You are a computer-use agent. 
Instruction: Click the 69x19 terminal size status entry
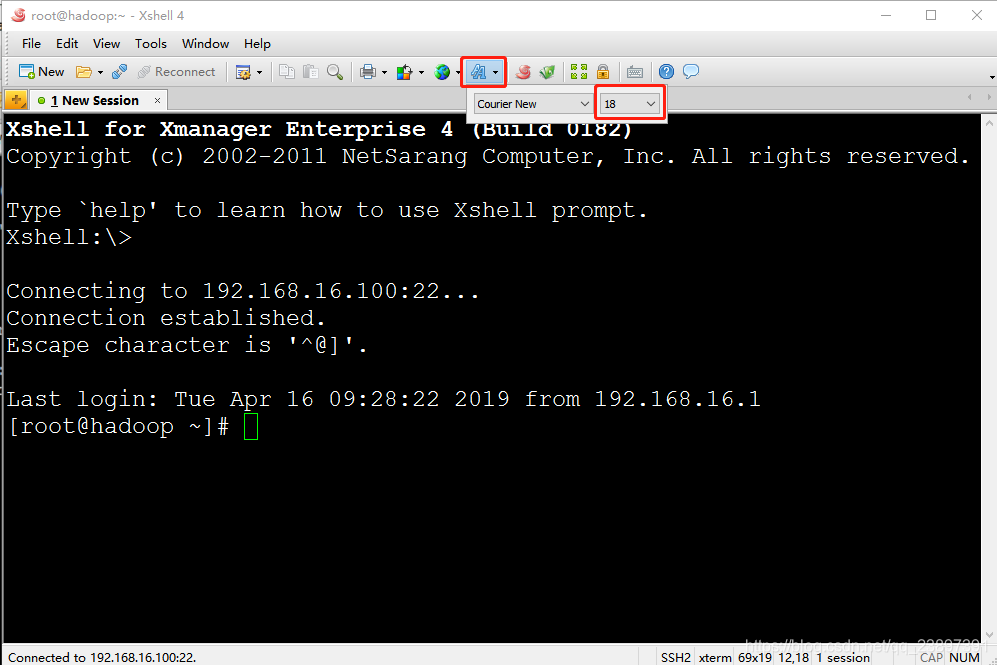(x=755, y=657)
